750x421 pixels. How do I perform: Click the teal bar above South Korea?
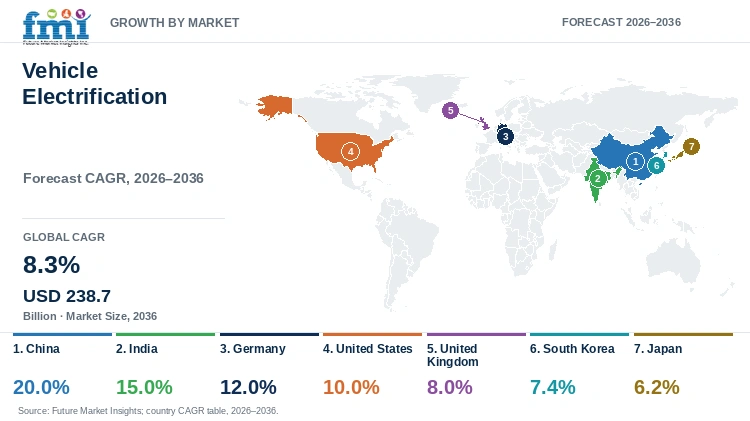click(579, 334)
